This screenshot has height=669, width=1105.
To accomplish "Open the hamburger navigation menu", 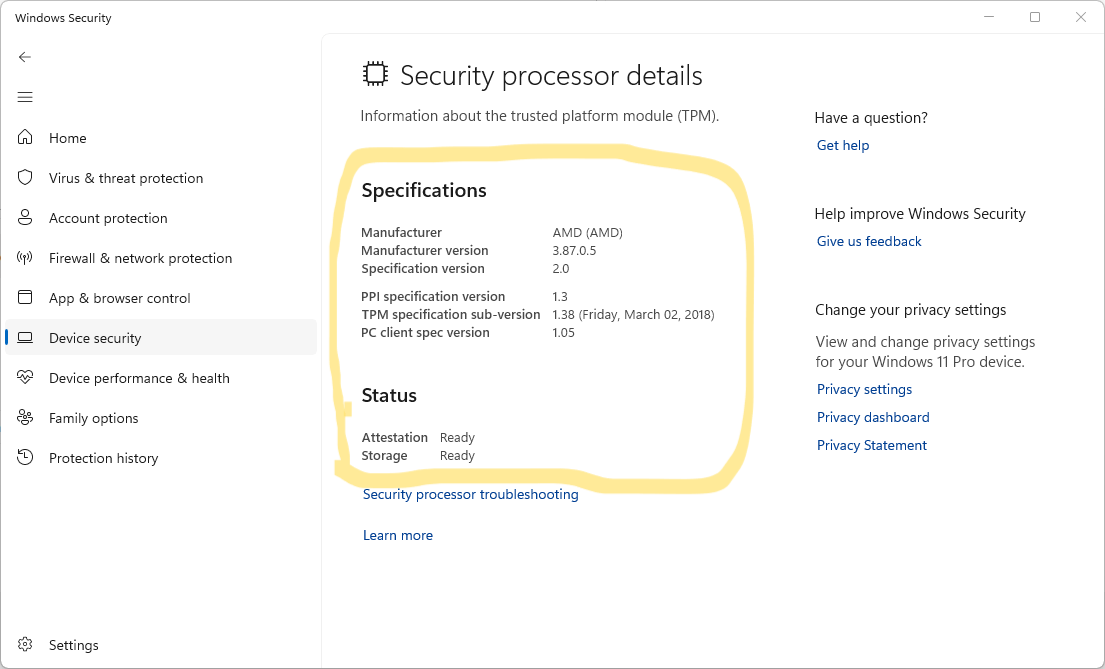I will (25, 97).
